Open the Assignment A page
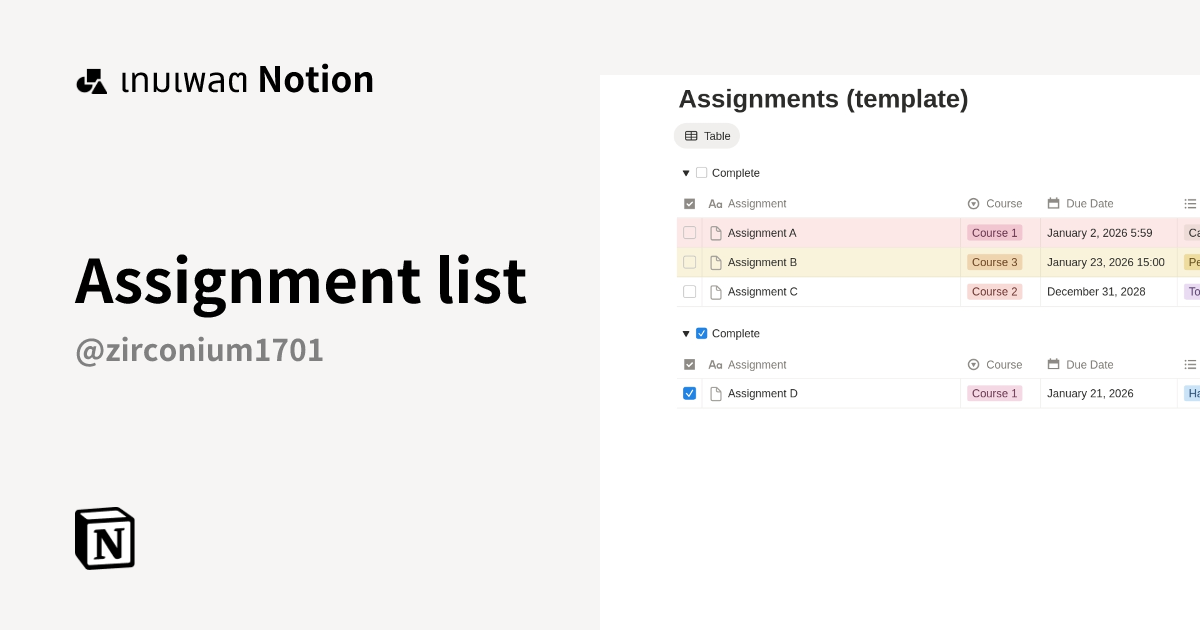Viewport: 1200px width, 630px height. (762, 233)
